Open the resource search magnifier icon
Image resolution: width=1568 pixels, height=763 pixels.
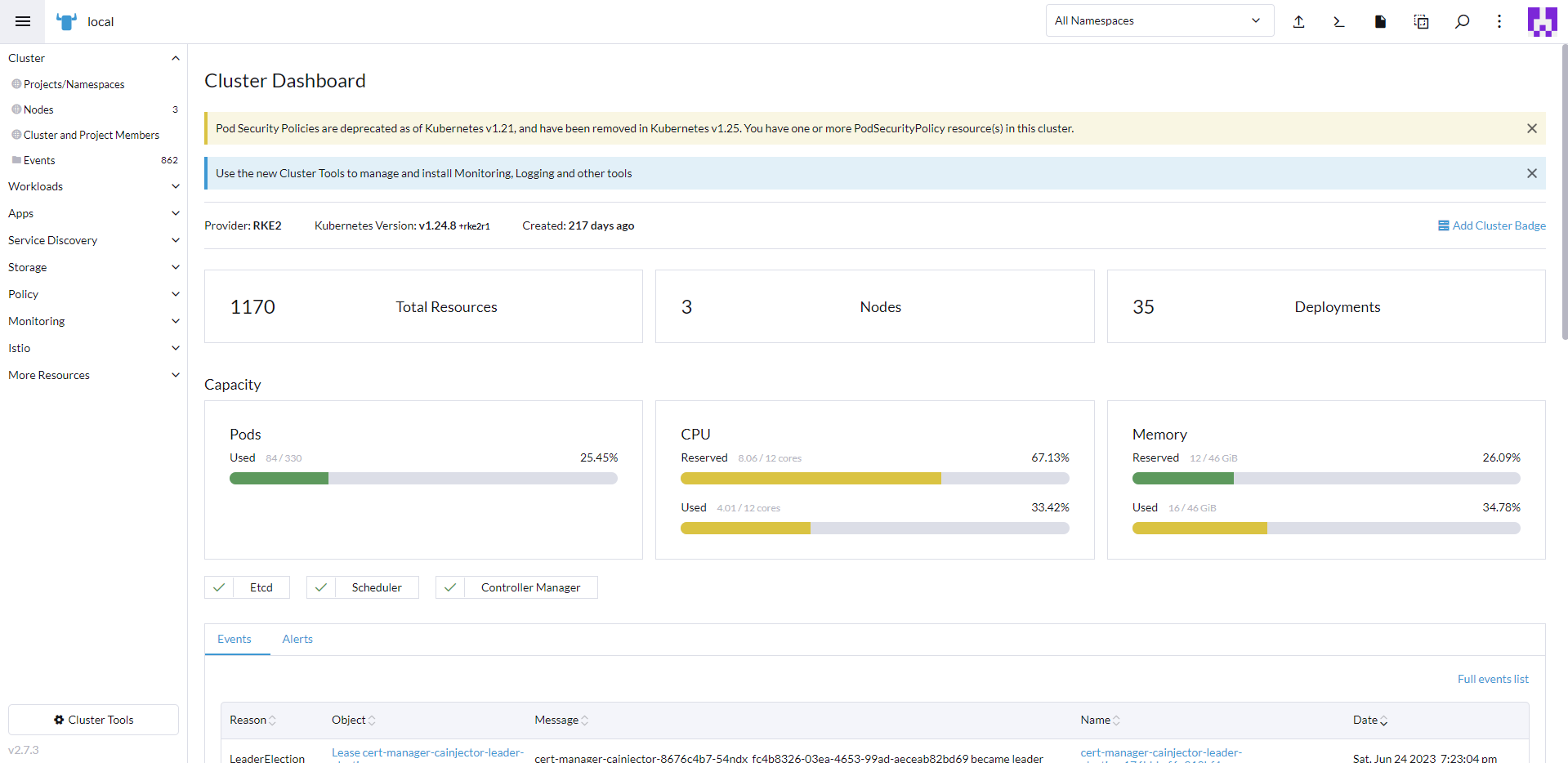click(x=1462, y=21)
